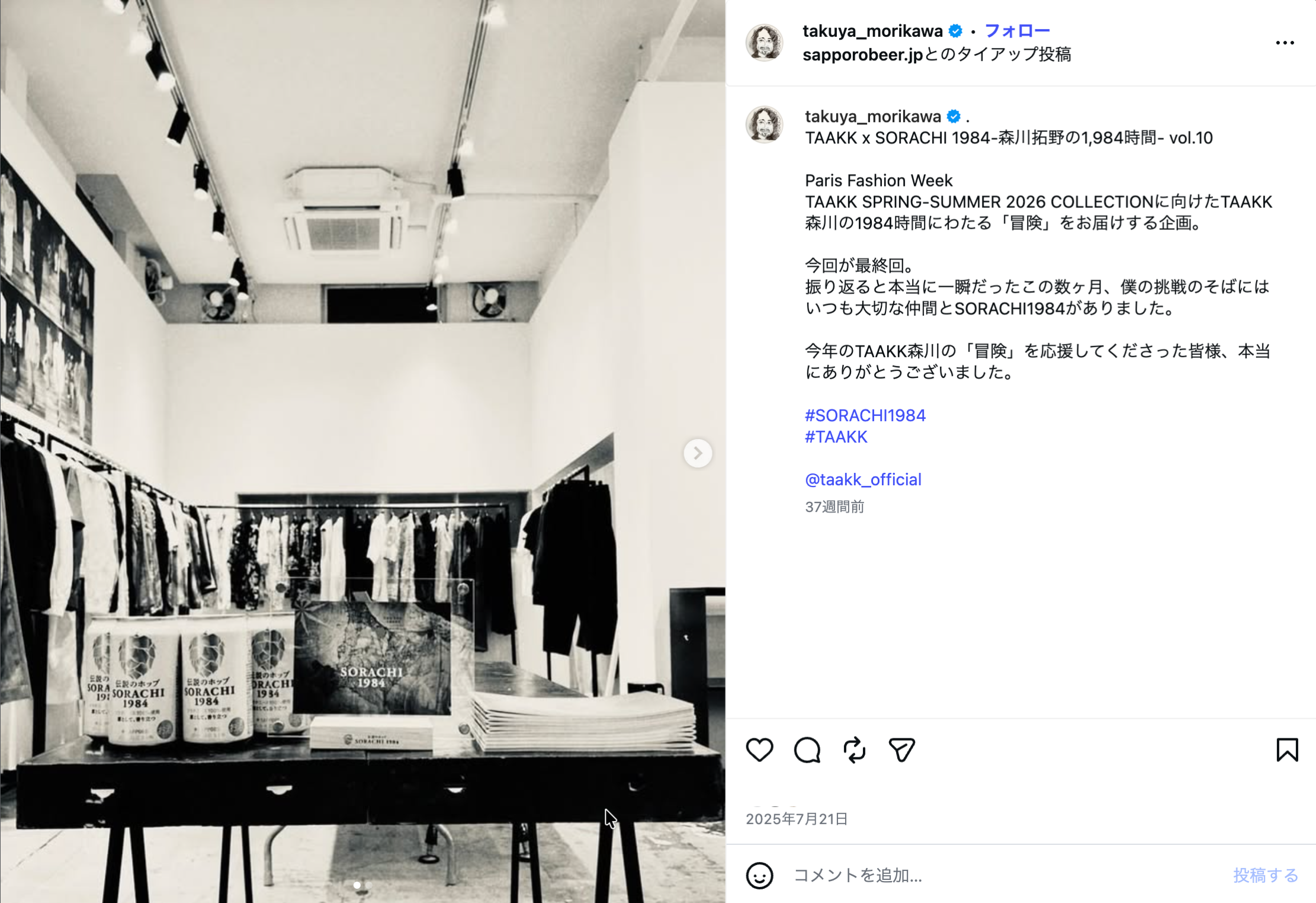Open the three-dot more options menu
The image size is (1316, 903).
(x=1285, y=43)
